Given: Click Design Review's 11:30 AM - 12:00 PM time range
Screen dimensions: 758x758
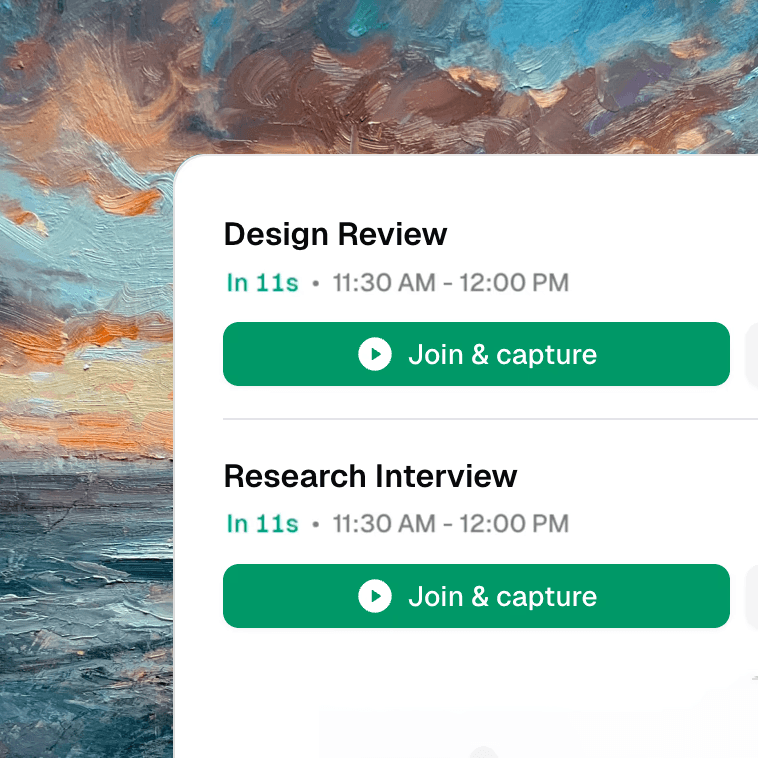Looking at the screenshot, I should click(451, 283).
